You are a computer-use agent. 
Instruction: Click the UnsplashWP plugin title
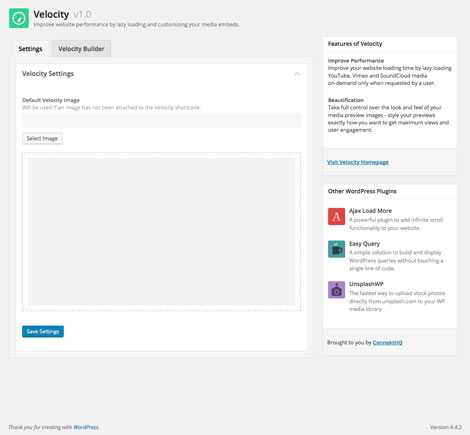(366, 284)
